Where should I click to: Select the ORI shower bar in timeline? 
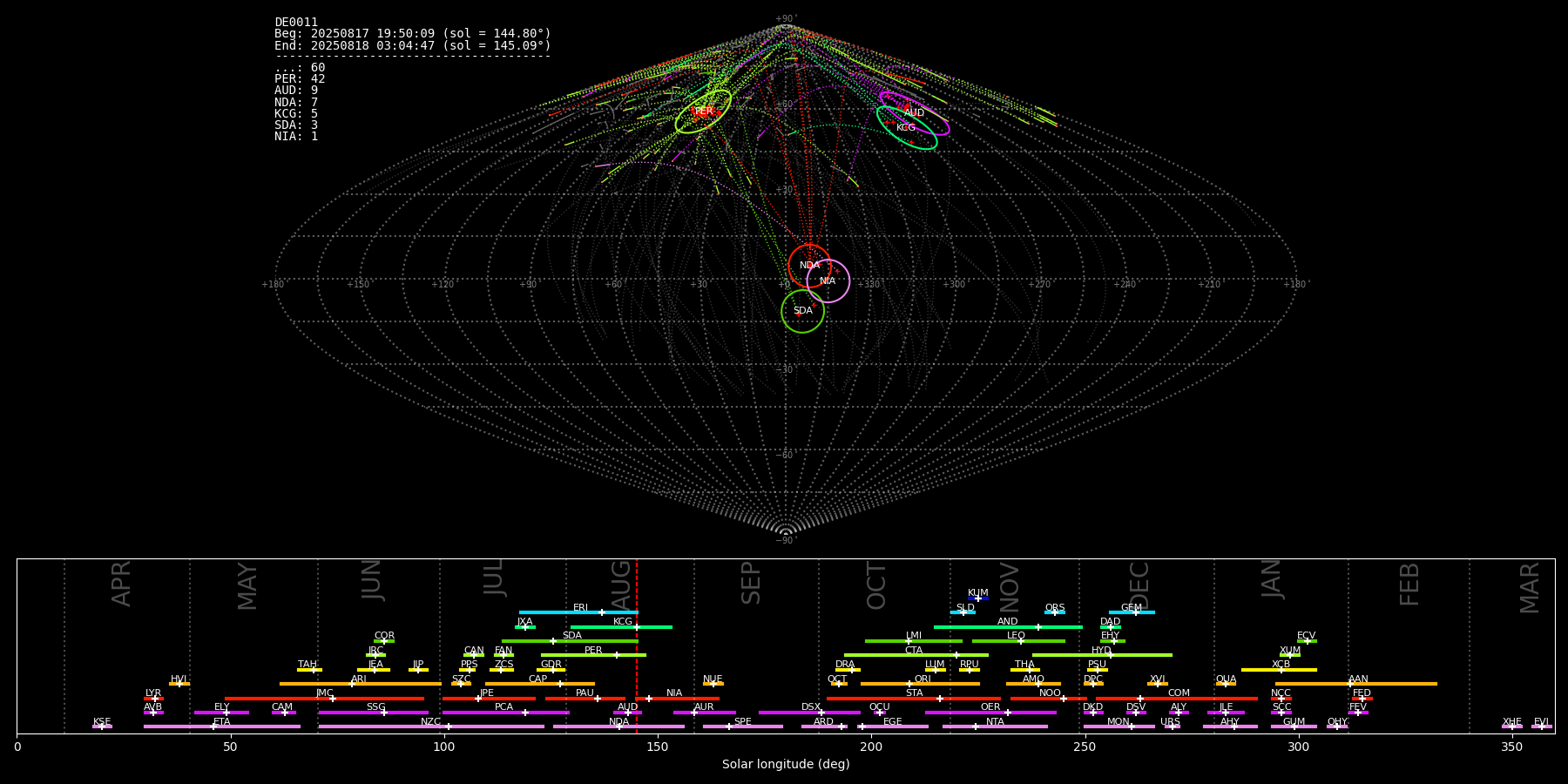coord(920,684)
